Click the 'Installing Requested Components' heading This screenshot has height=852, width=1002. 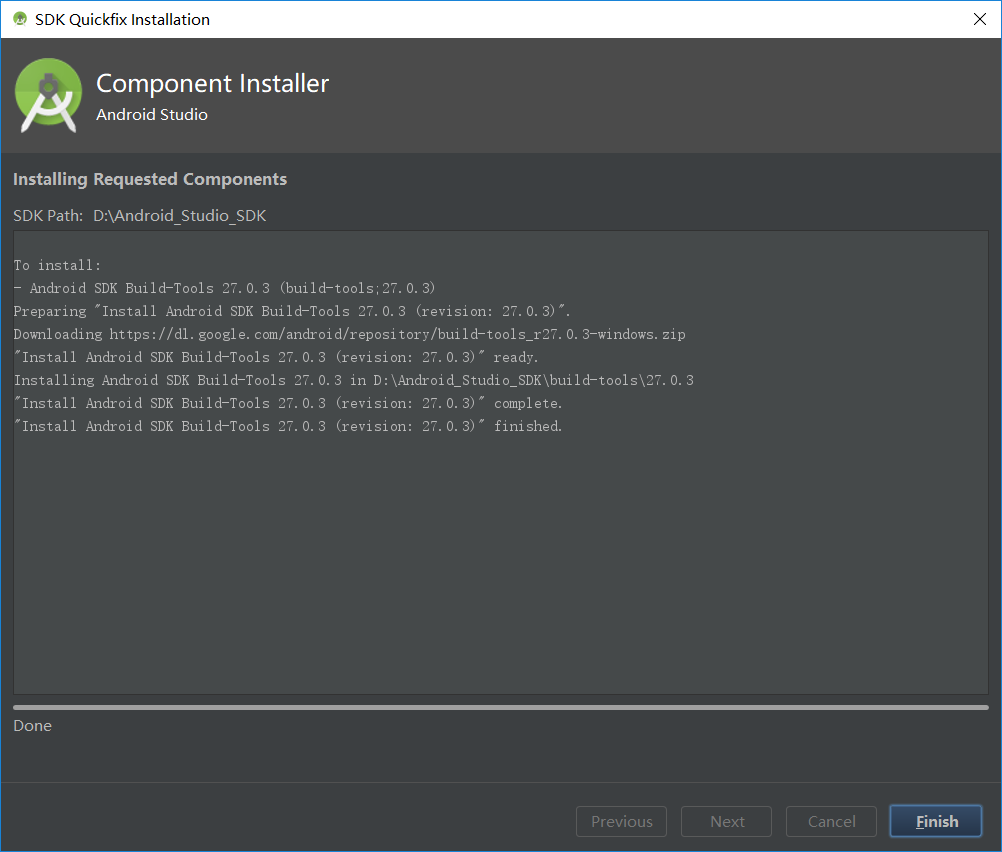pos(150,180)
